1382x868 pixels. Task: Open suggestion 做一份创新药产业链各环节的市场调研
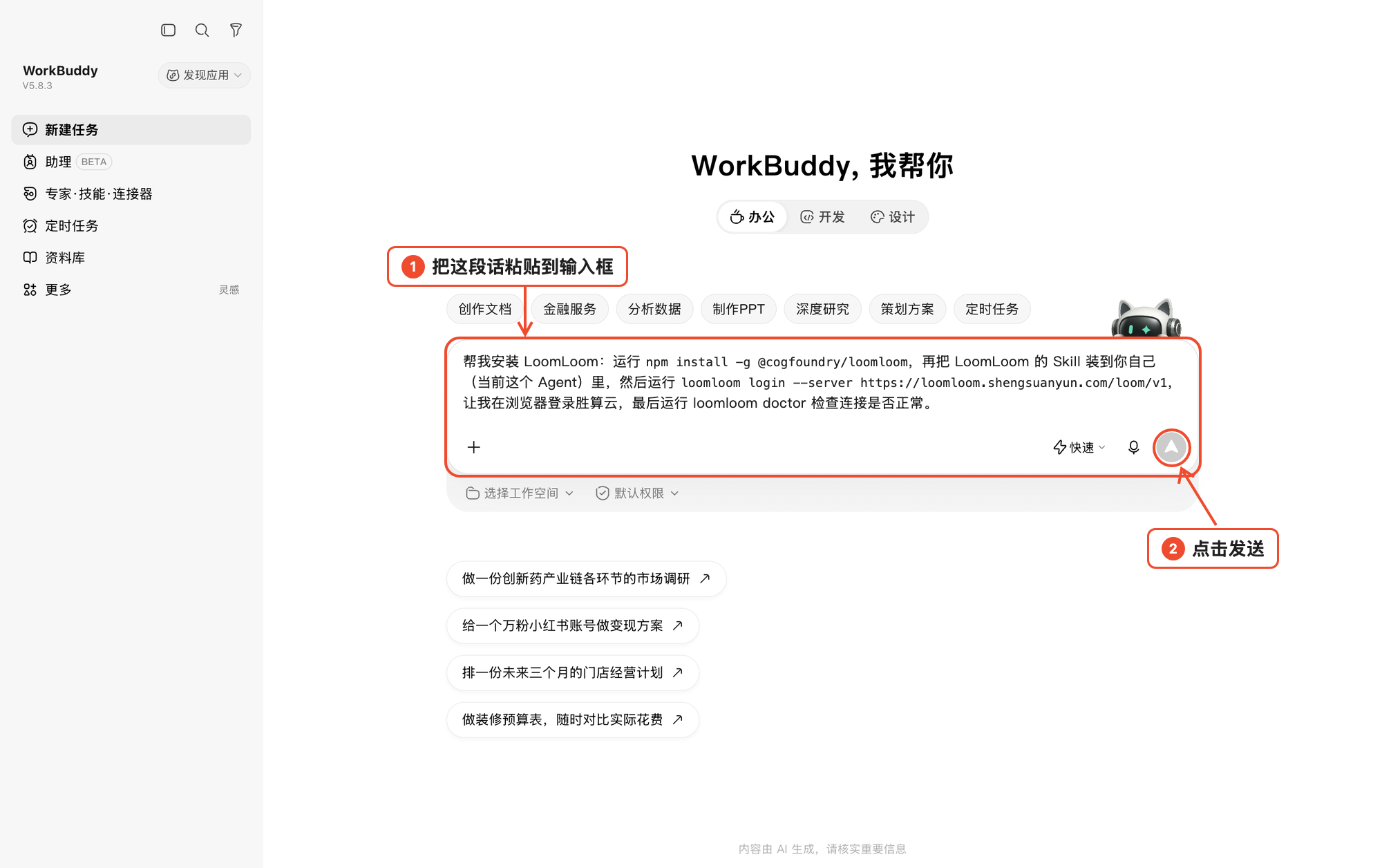[586, 578]
